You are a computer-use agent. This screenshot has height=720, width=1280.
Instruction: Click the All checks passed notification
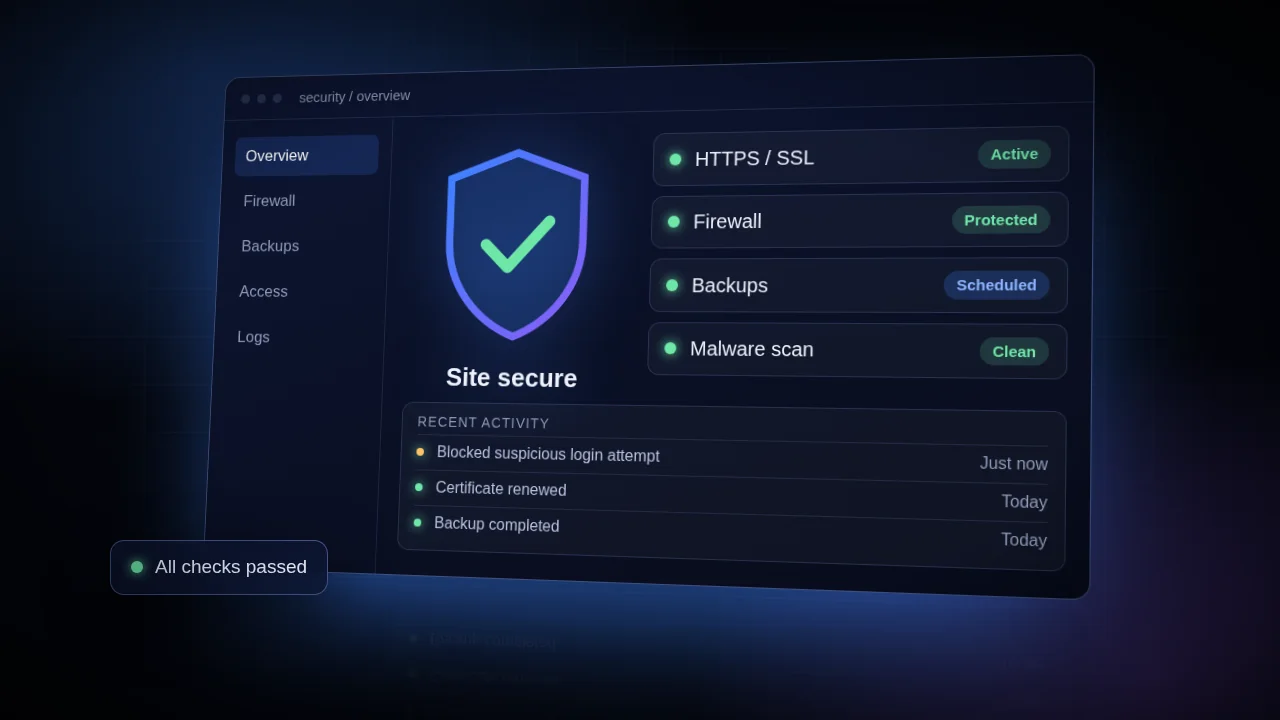pos(219,567)
